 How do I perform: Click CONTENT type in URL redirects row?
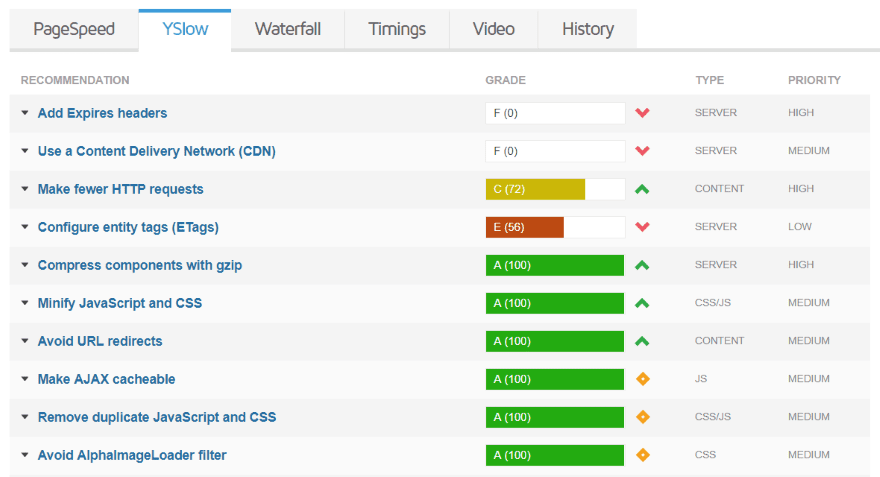coord(719,341)
